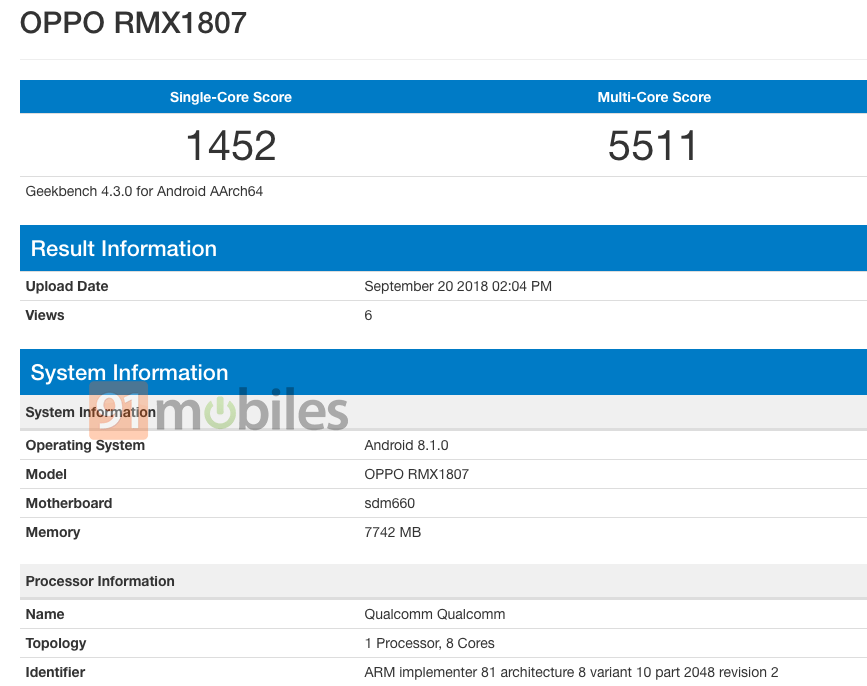Select the Multi-Core Score header

click(654, 97)
